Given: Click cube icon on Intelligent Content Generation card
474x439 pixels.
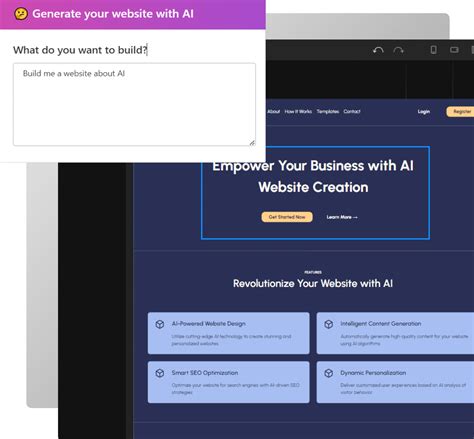Looking at the screenshot, I should pyautogui.click(x=329, y=324).
